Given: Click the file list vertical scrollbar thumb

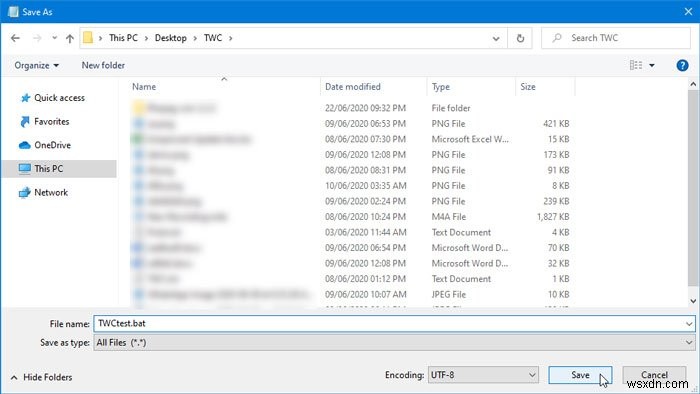Looking at the screenshot, I should coord(693,188).
